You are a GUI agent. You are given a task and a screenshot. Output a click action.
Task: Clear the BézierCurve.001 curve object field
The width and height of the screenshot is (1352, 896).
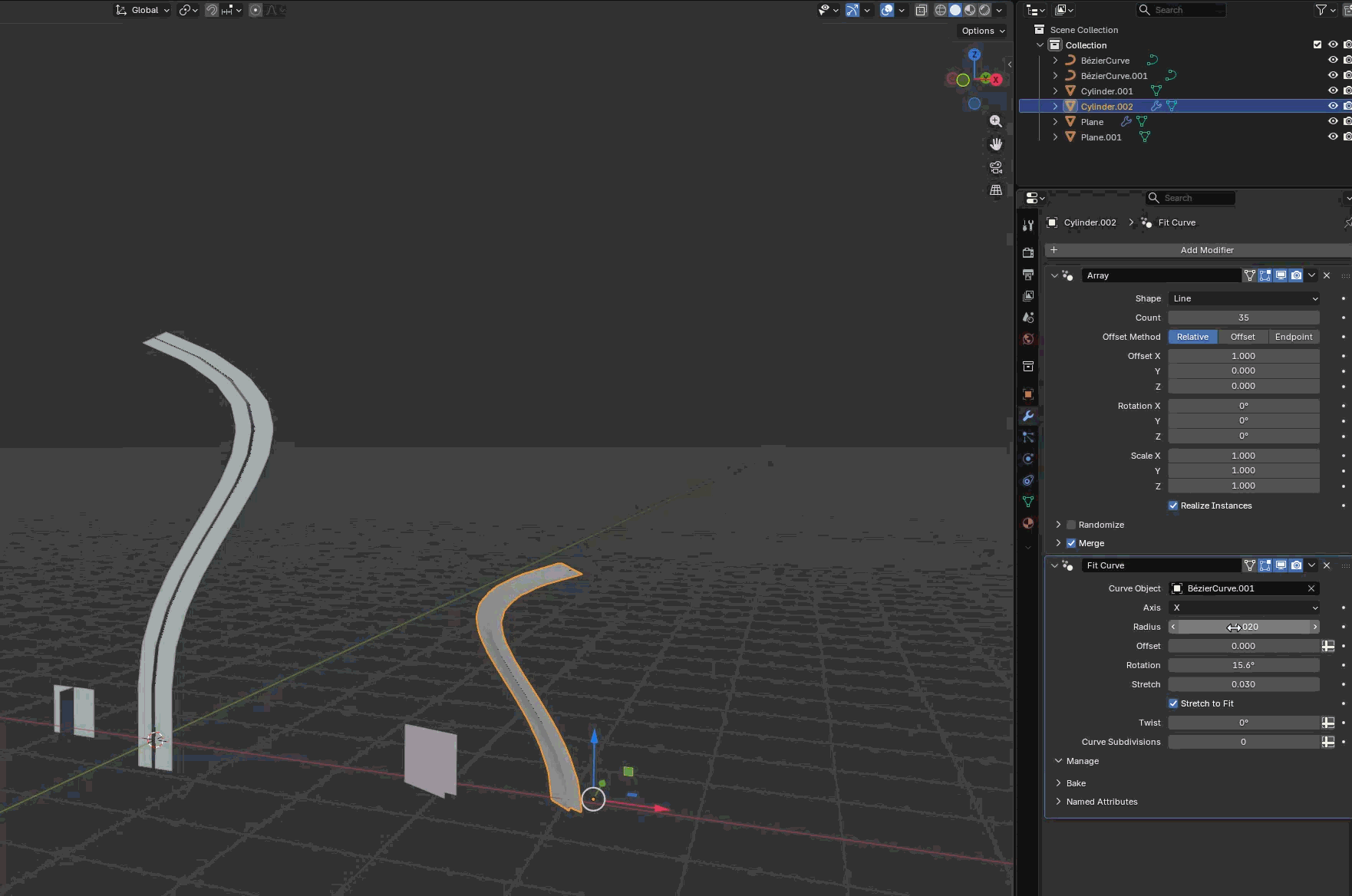[1311, 588]
